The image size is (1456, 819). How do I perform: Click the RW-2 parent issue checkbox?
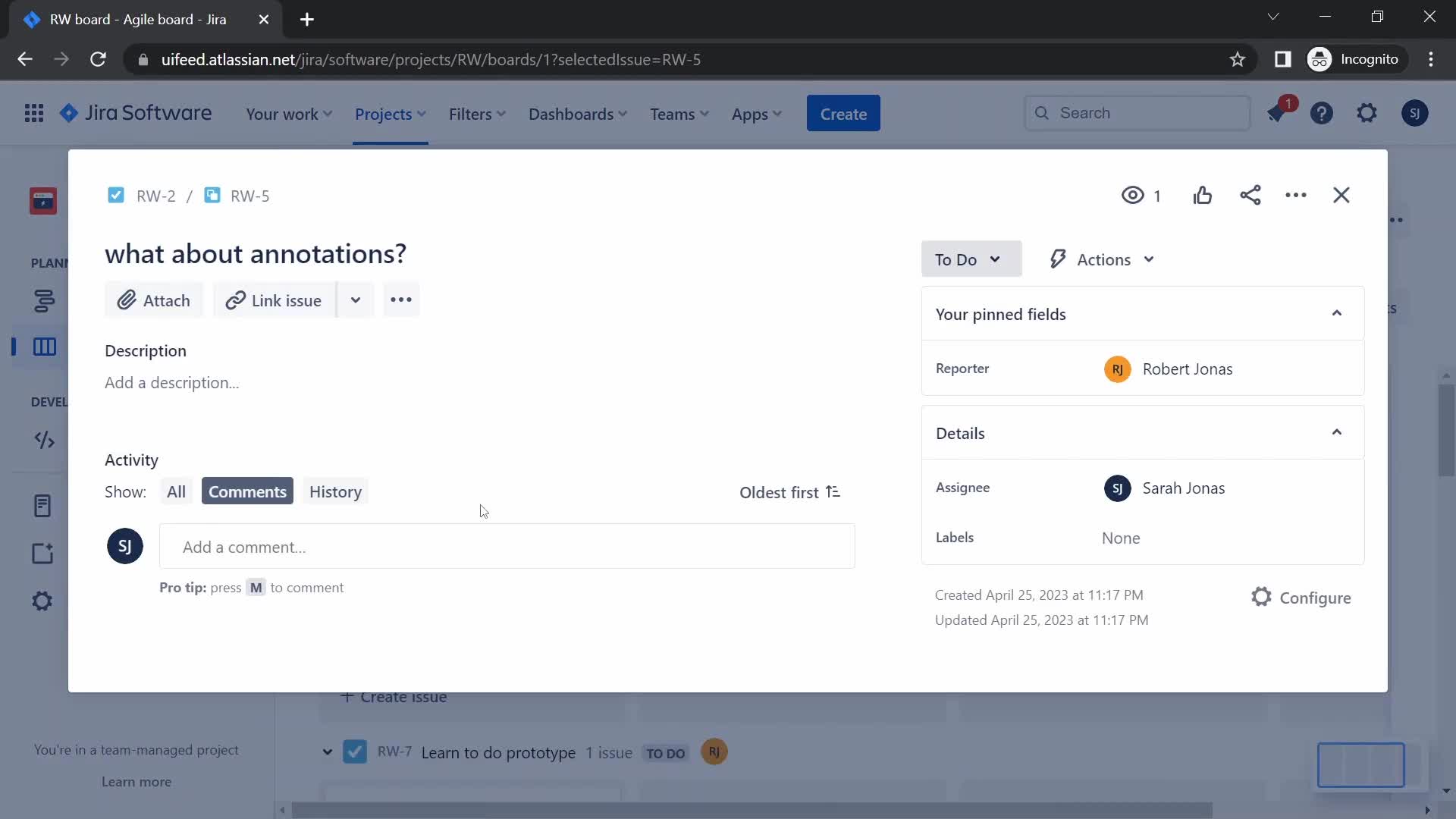[x=116, y=195]
